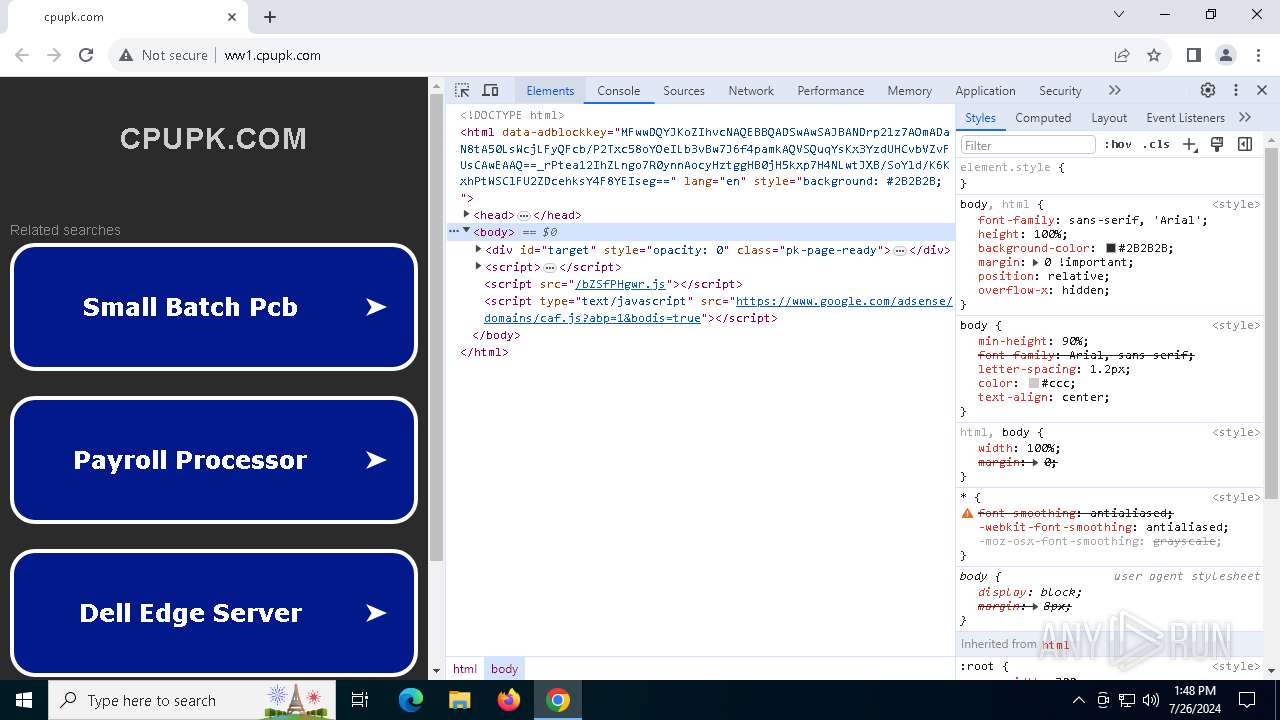The height and width of the screenshot is (720, 1280).
Task: Open a new browser tab
Action: click(x=270, y=16)
